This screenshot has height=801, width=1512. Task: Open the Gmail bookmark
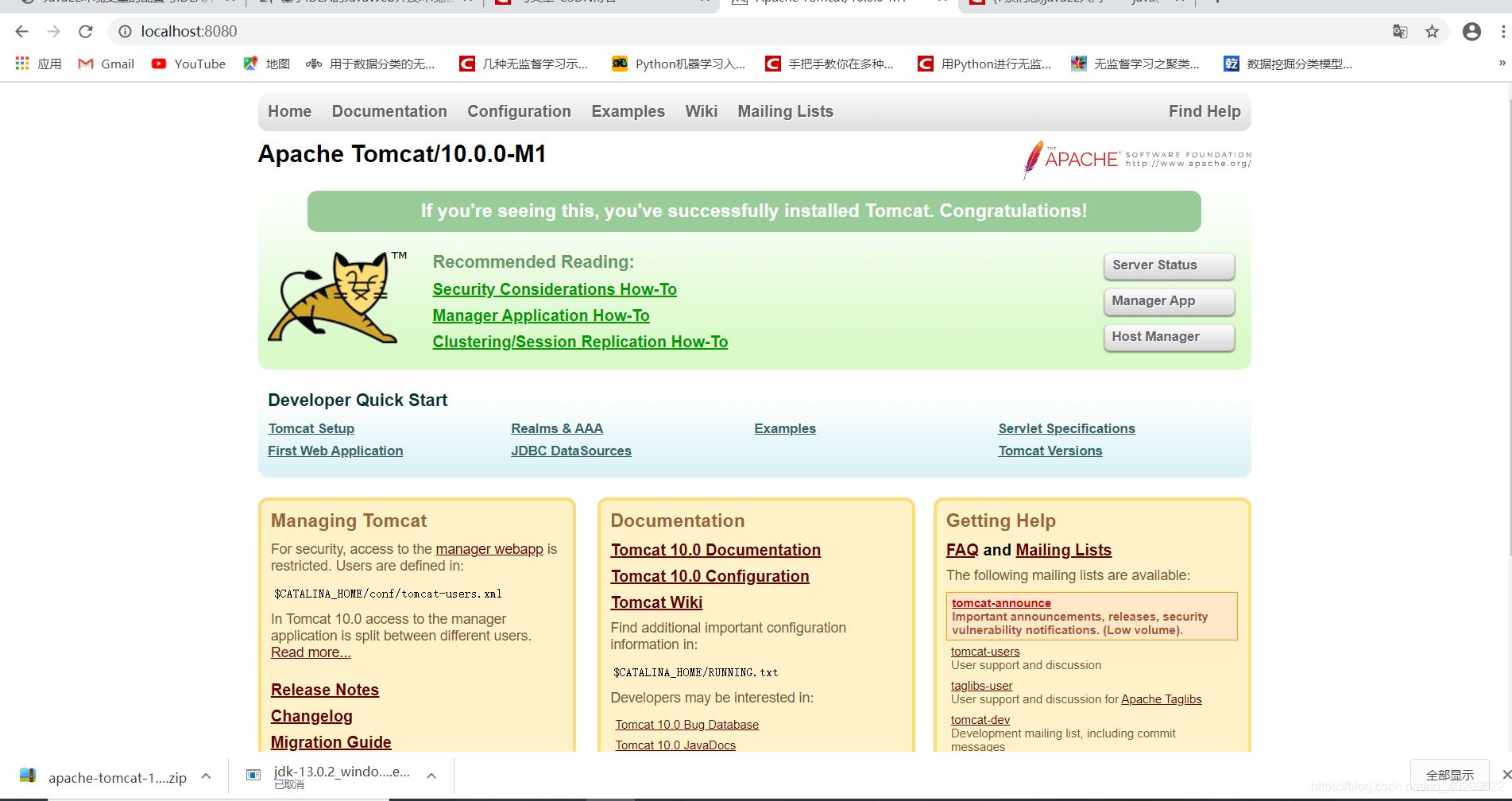tap(106, 64)
